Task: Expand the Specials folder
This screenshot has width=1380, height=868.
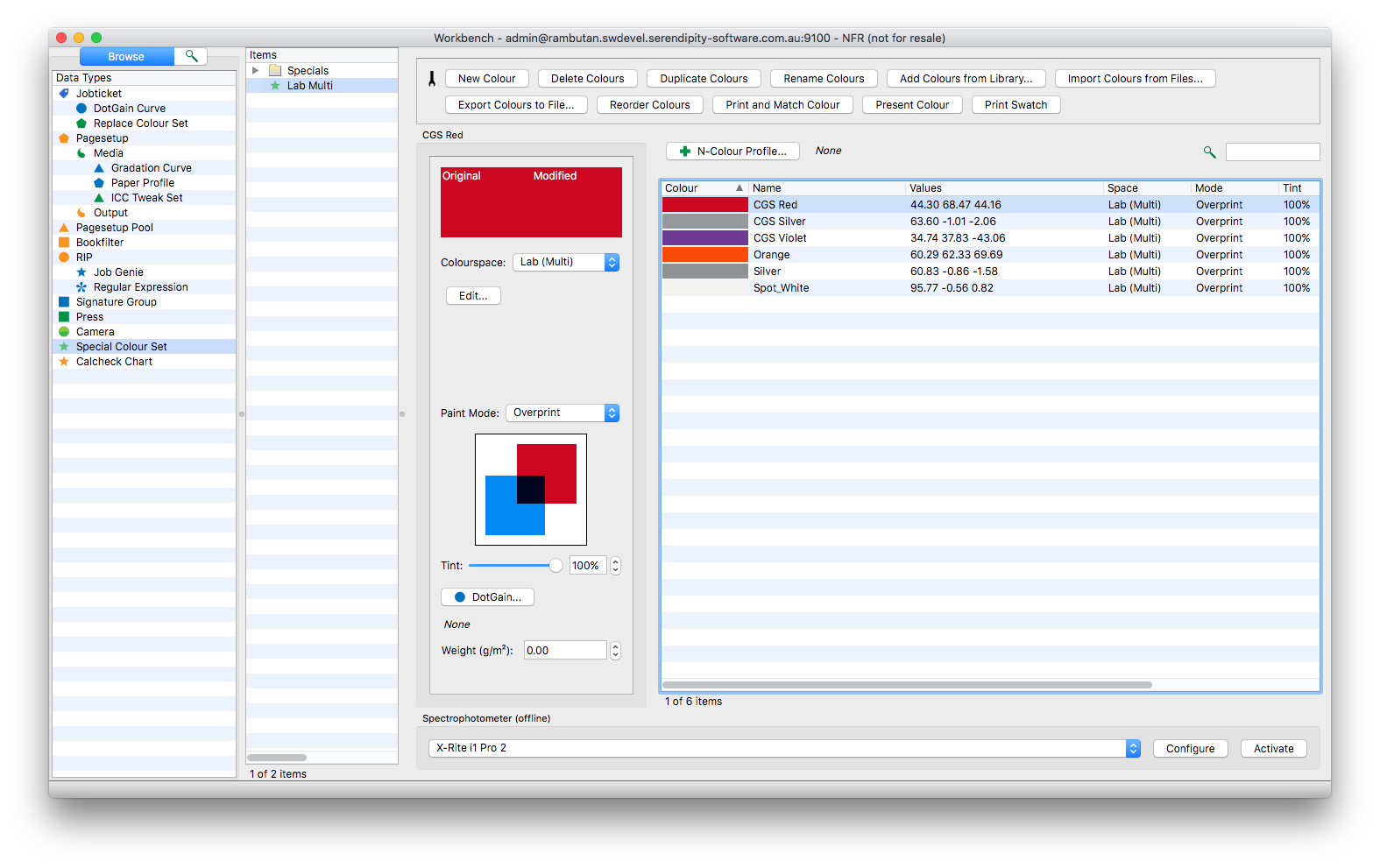Action: coord(255,71)
